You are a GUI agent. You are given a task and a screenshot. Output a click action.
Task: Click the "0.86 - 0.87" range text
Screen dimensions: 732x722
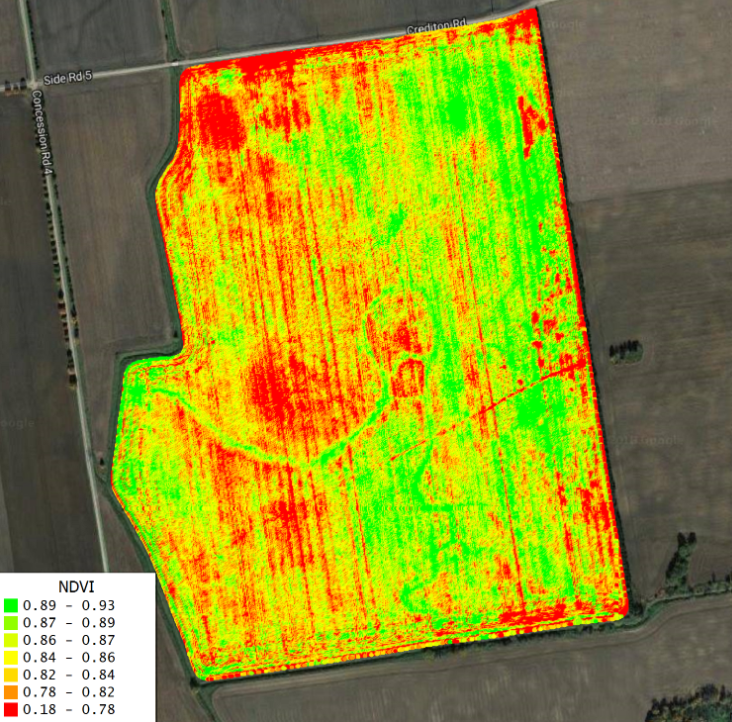coord(68,640)
